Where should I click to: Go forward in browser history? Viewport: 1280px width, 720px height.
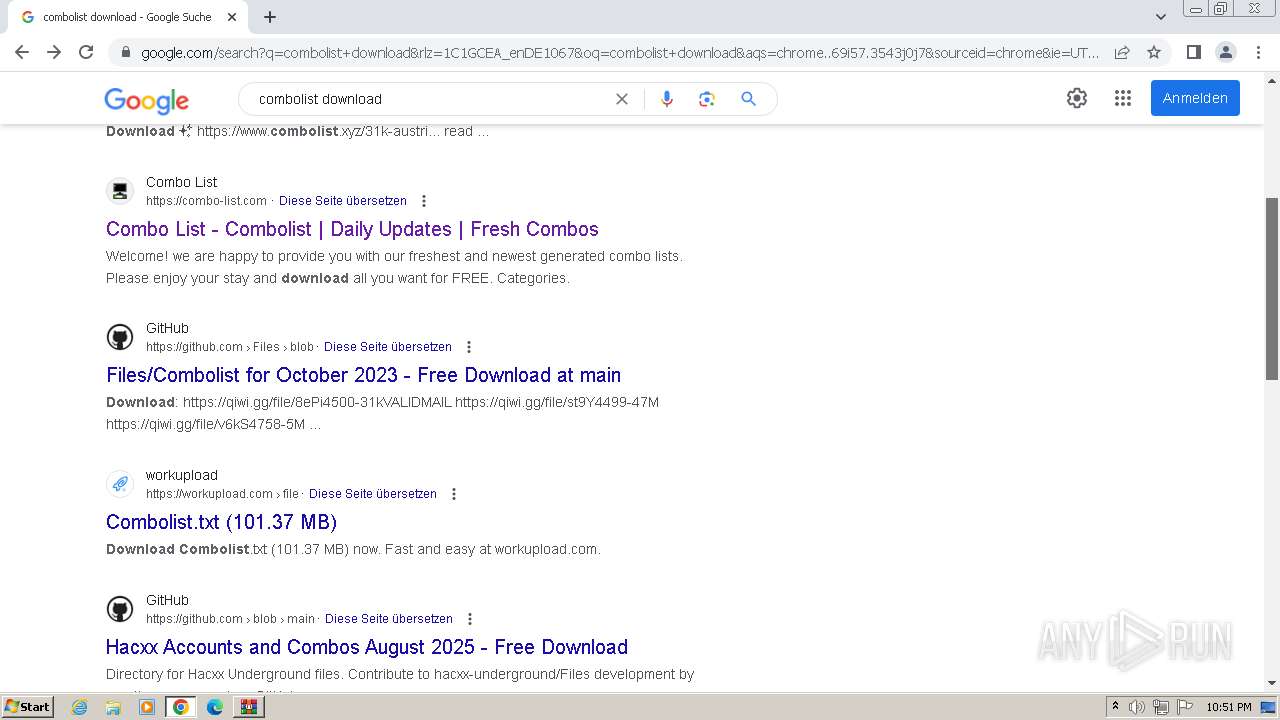[x=54, y=52]
